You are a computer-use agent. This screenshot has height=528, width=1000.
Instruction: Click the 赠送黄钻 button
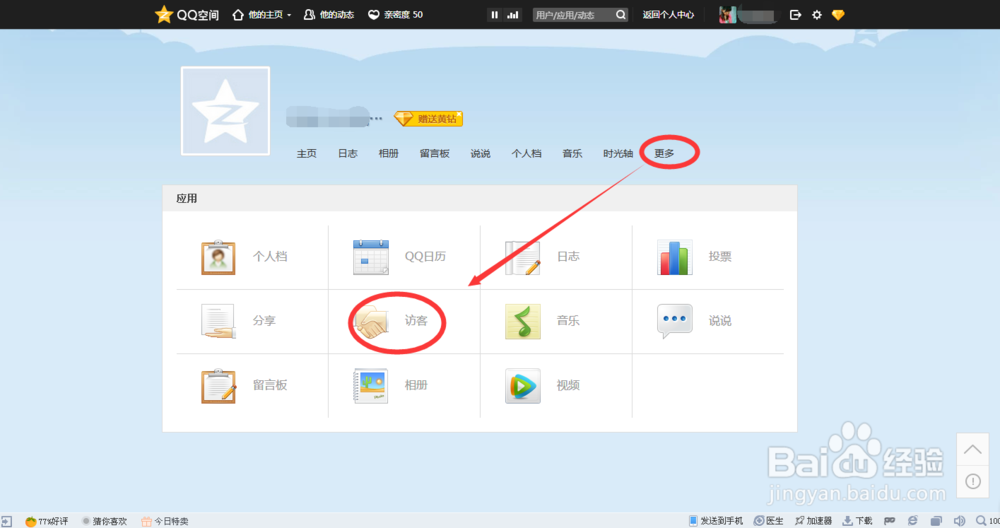point(429,119)
